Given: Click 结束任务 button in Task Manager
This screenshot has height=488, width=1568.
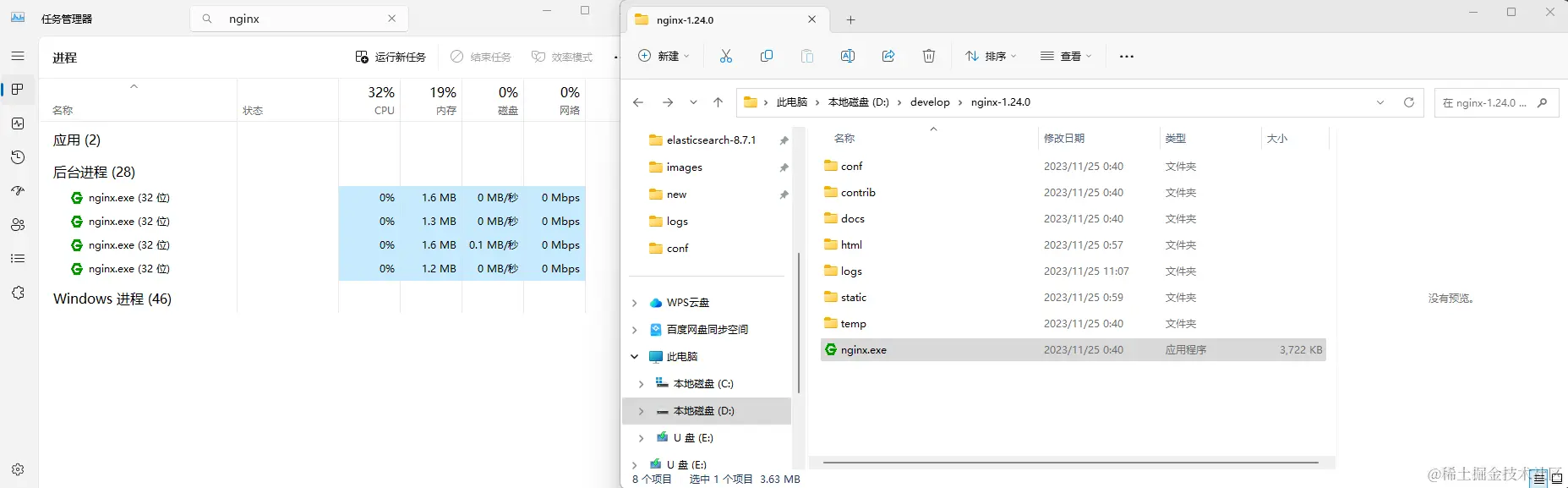Looking at the screenshot, I should [481, 57].
